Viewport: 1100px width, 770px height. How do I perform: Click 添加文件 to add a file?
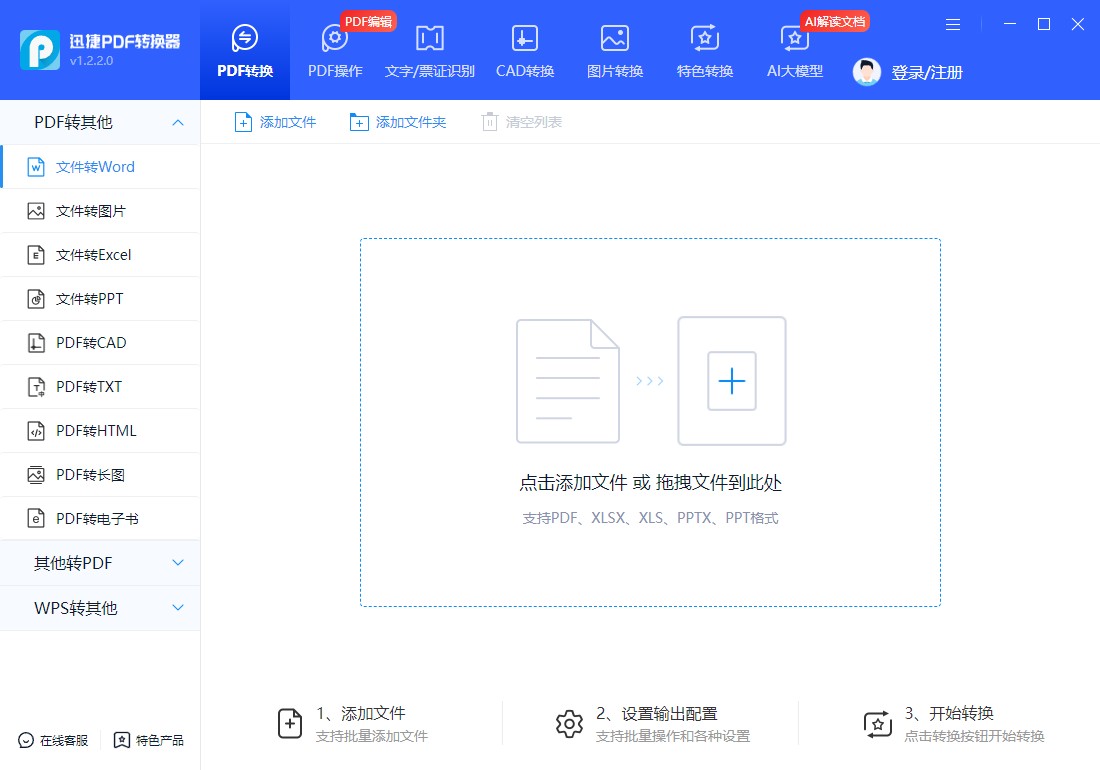point(276,121)
